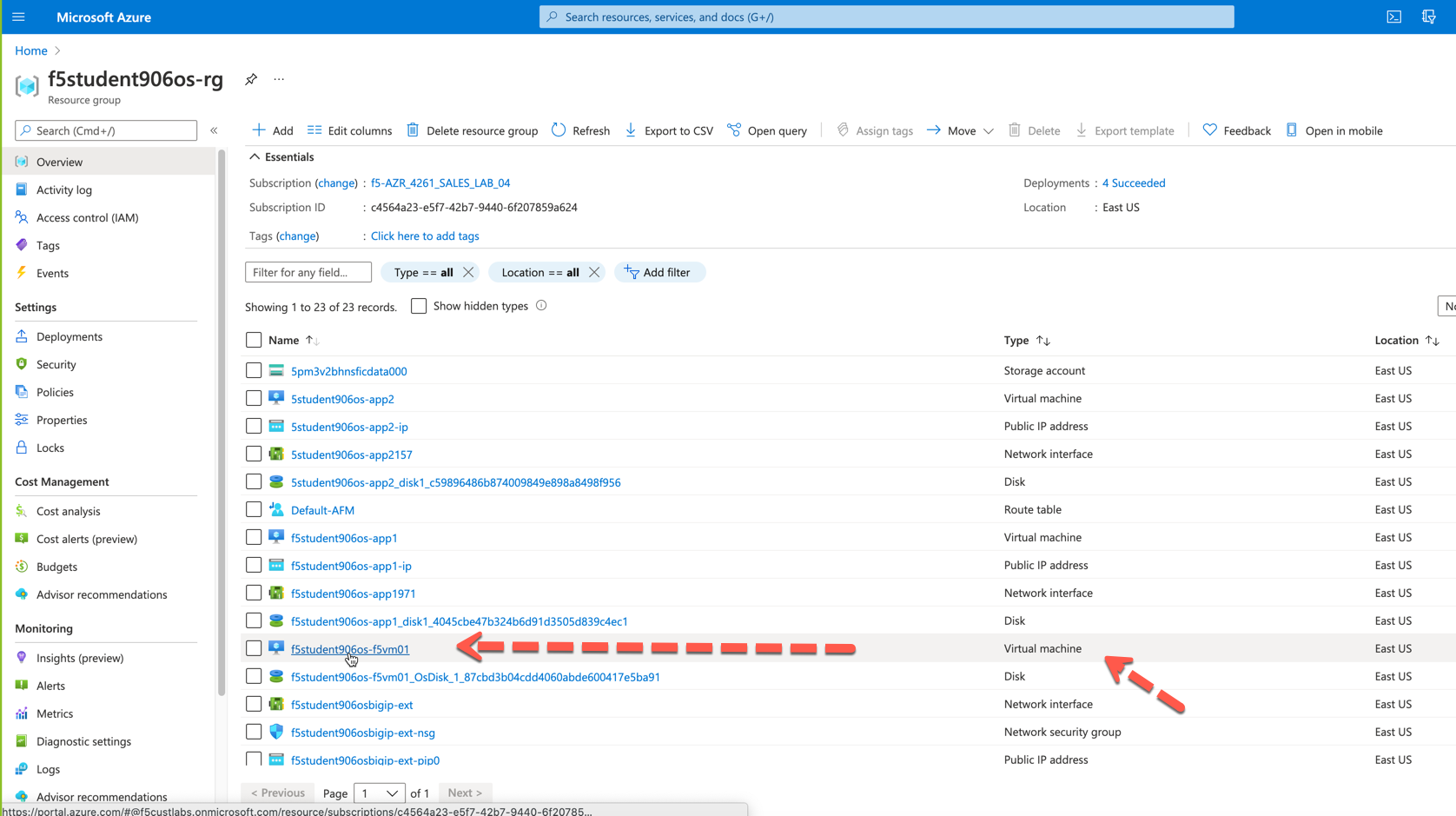Click the route table icon for Default-AFM

[x=276, y=510]
